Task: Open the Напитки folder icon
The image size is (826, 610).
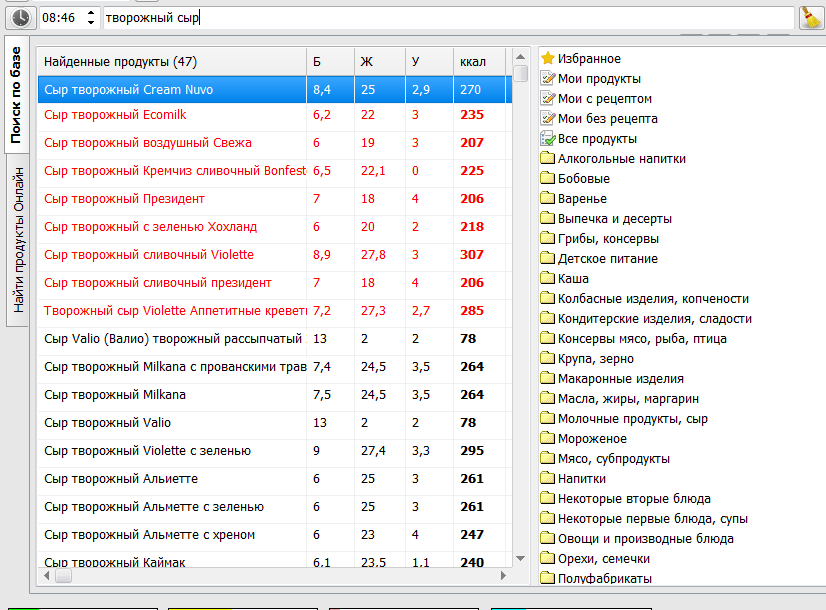Action: (548, 478)
